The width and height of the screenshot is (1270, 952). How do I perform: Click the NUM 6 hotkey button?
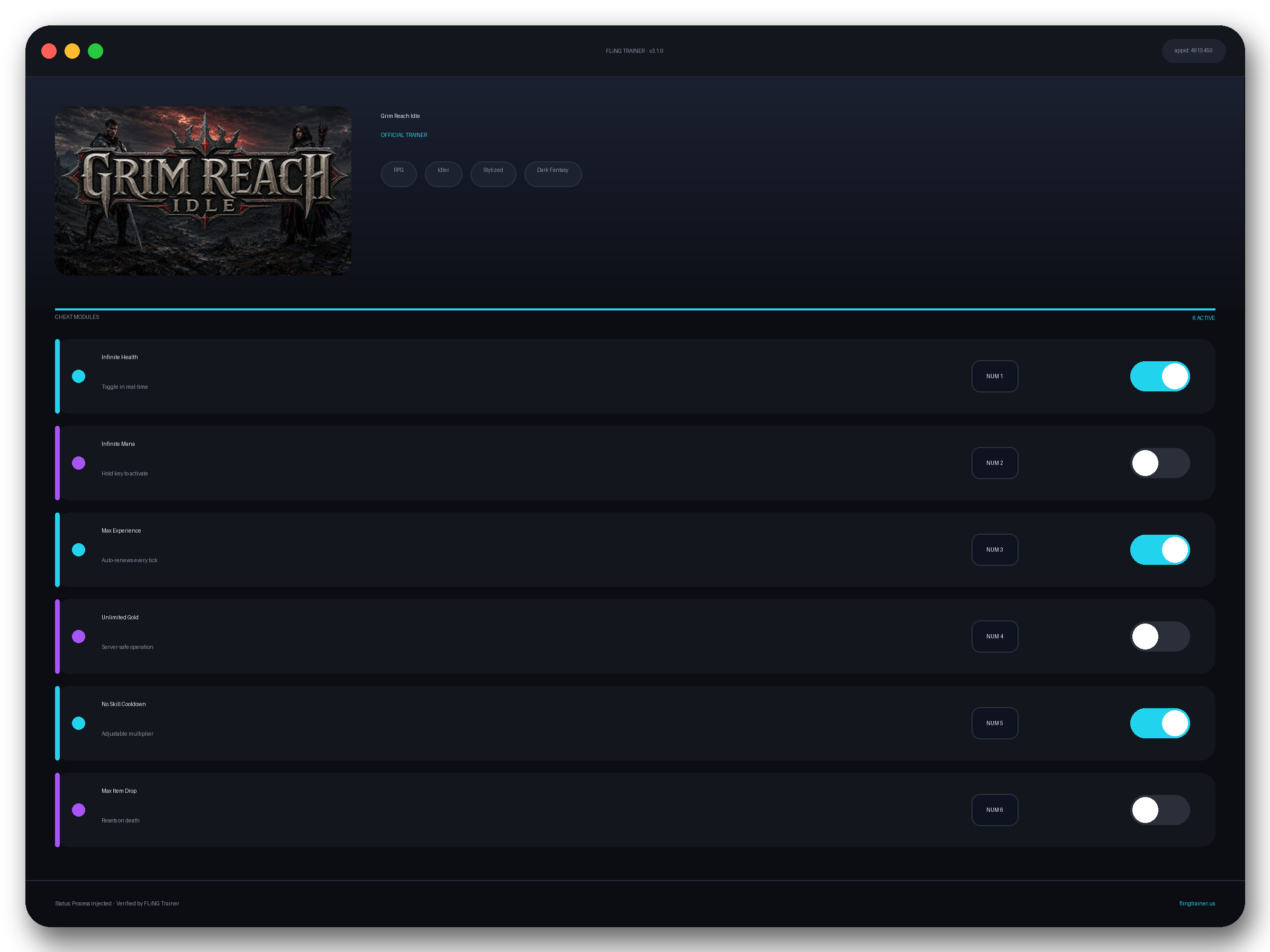coord(994,810)
